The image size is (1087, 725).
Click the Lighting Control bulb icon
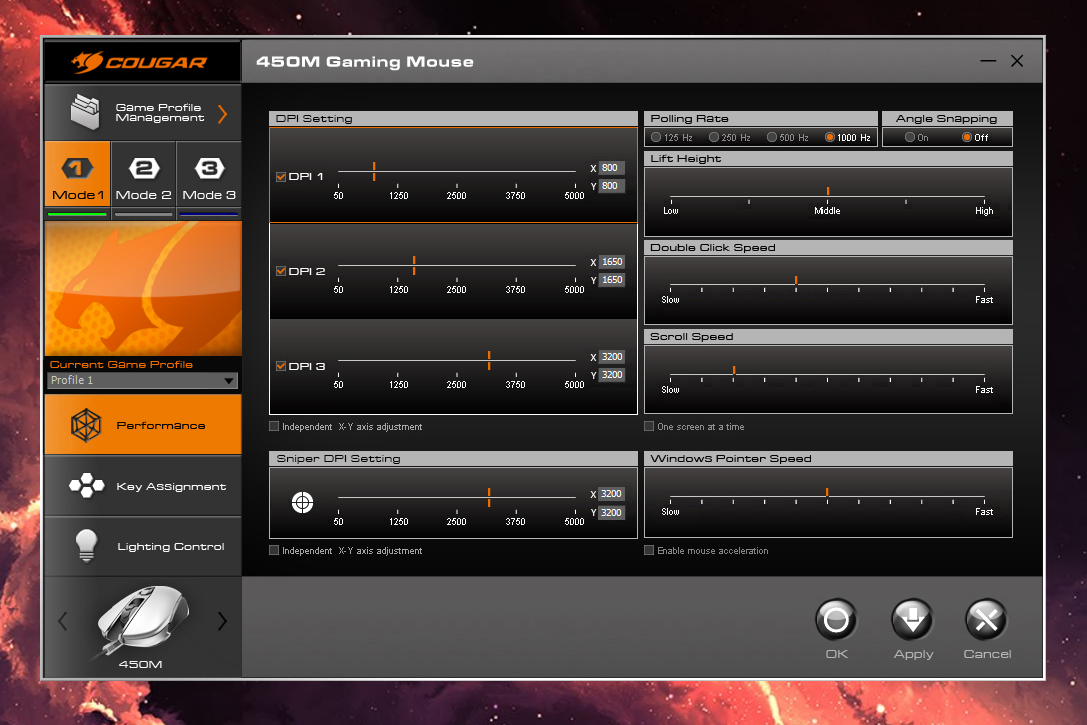tap(86, 545)
